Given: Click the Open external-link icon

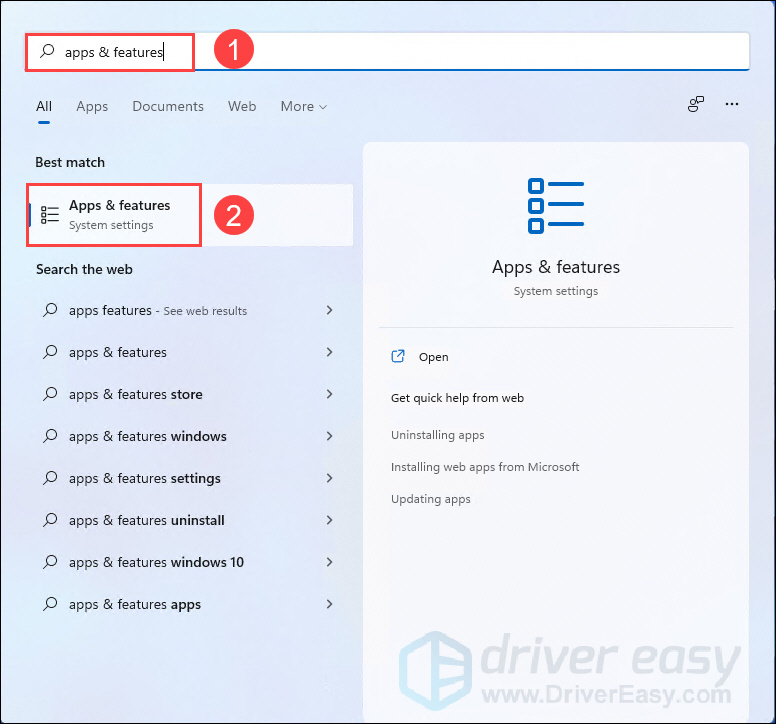Looking at the screenshot, I should [398, 356].
